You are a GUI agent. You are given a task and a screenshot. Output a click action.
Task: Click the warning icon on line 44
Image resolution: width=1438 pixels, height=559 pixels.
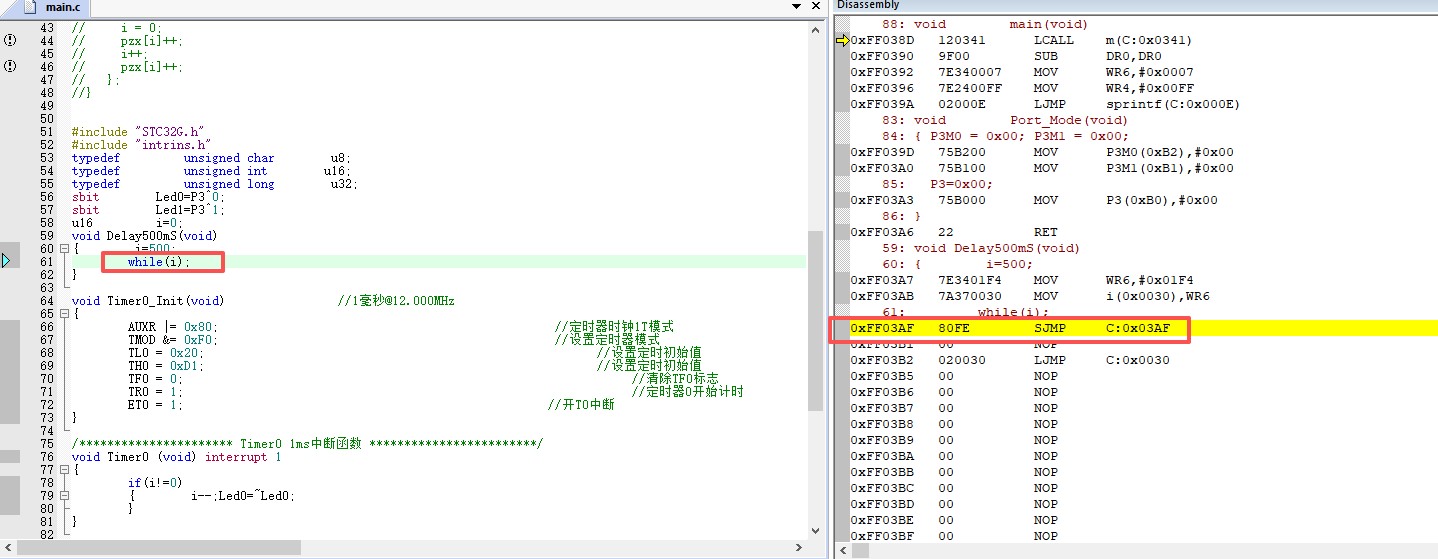coord(9,40)
